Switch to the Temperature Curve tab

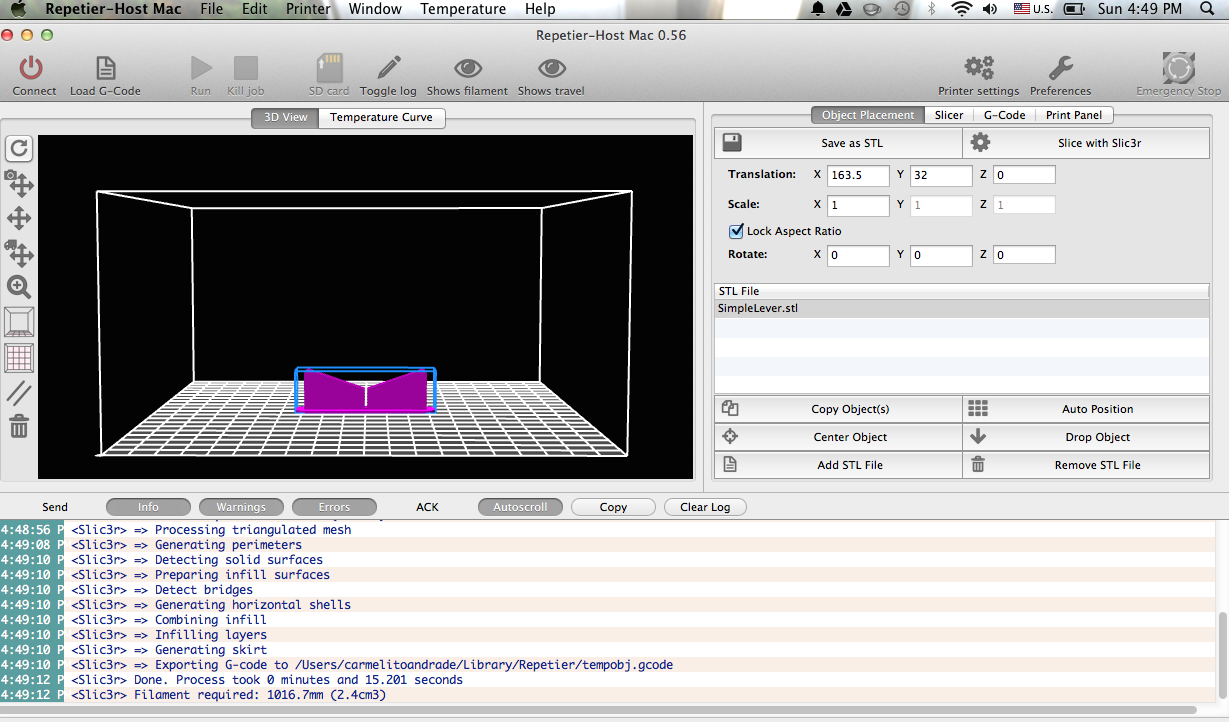click(381, 117)
